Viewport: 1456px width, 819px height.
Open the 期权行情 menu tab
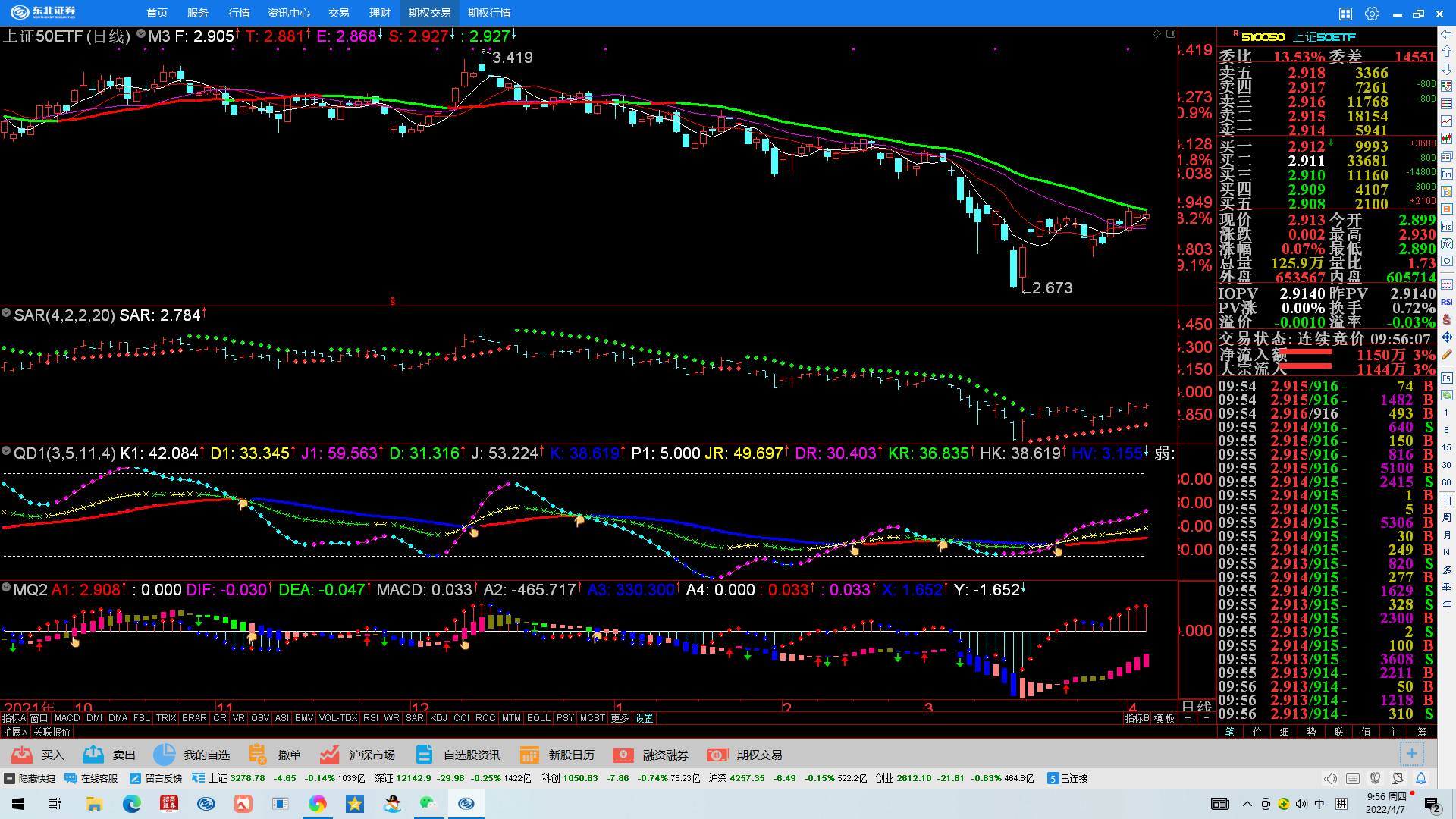pos(489,13)
